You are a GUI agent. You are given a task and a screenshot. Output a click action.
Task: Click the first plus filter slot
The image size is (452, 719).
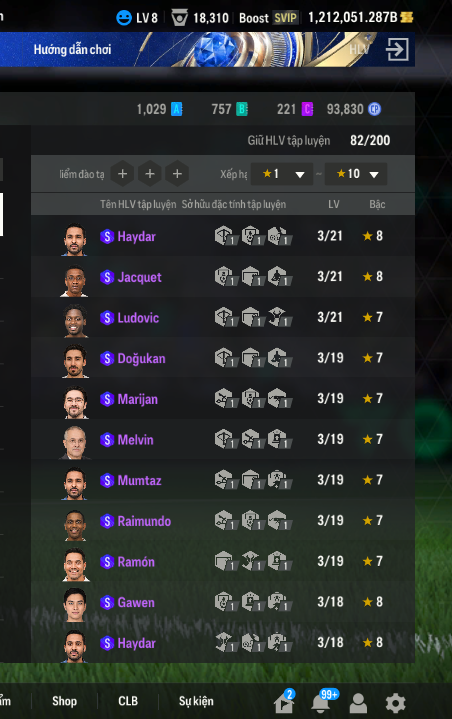122,174
